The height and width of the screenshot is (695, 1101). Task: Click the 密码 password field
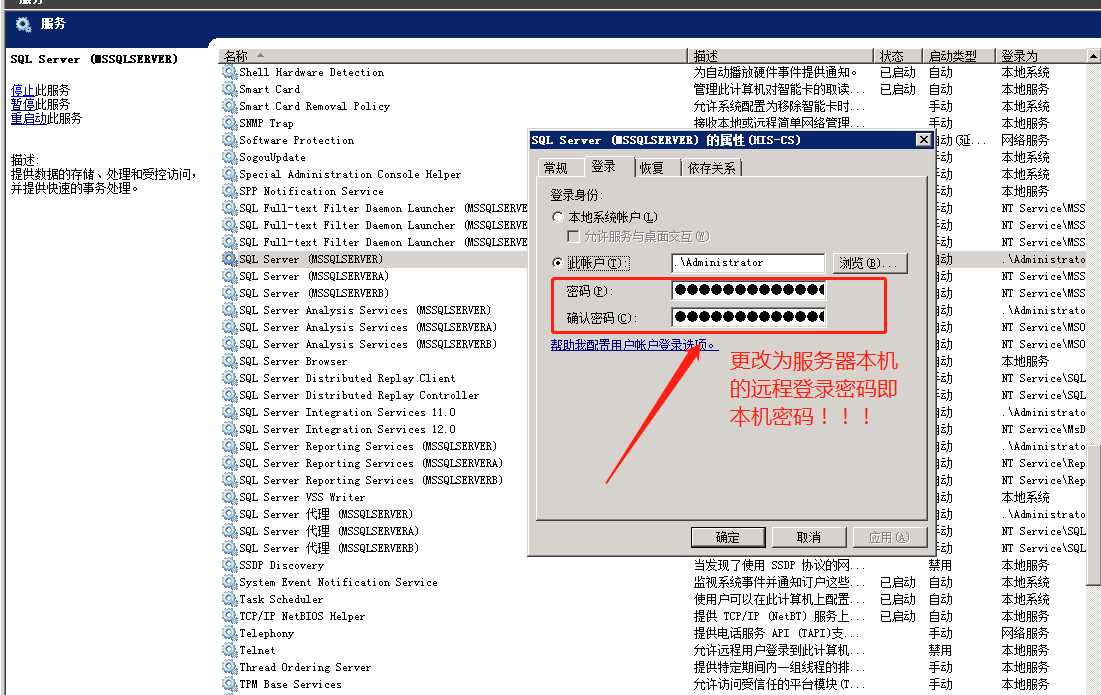point(748,290)
